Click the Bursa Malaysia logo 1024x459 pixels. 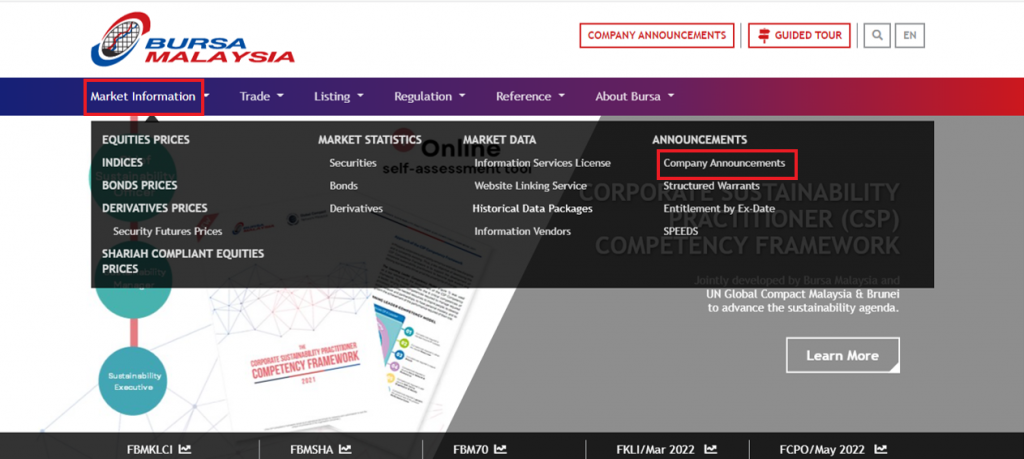191,39
